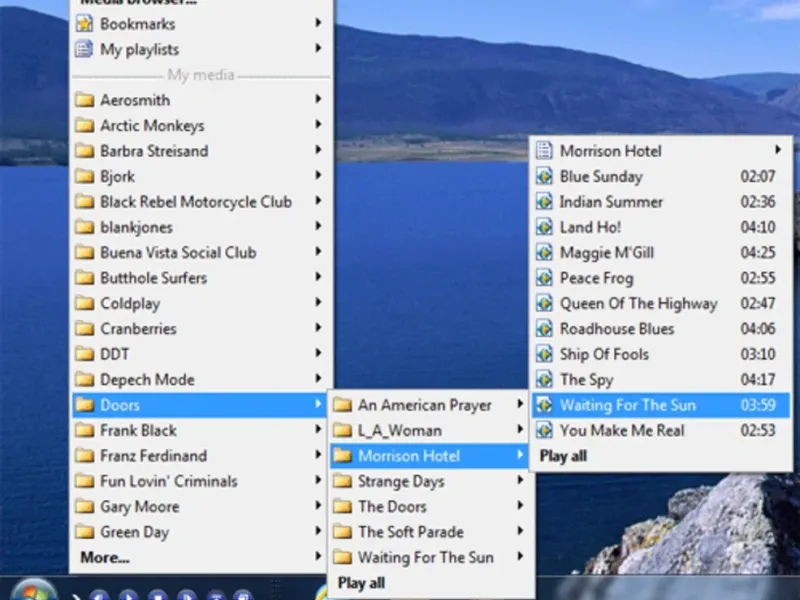
Task: Click the You Make Me Real track icon
Action: point(544,430)
